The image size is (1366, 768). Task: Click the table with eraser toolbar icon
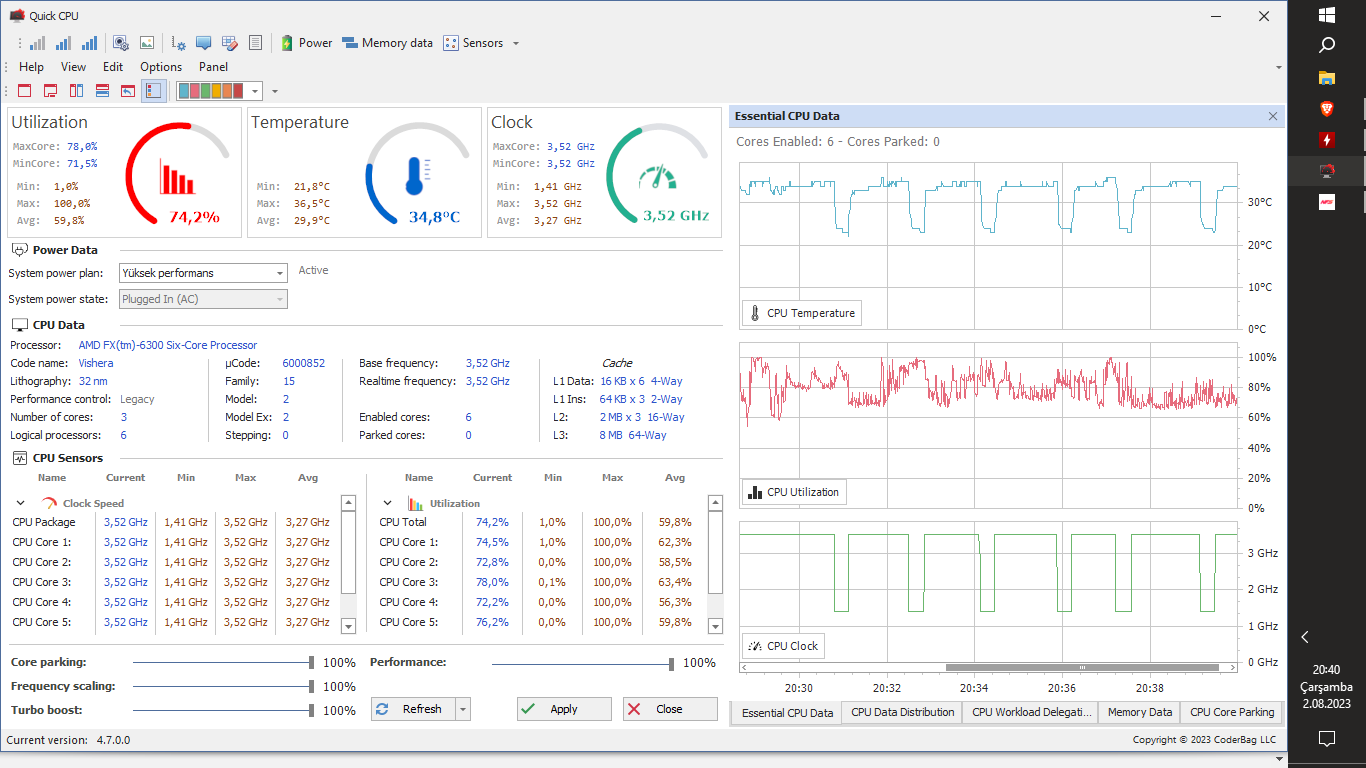[230, 43]
